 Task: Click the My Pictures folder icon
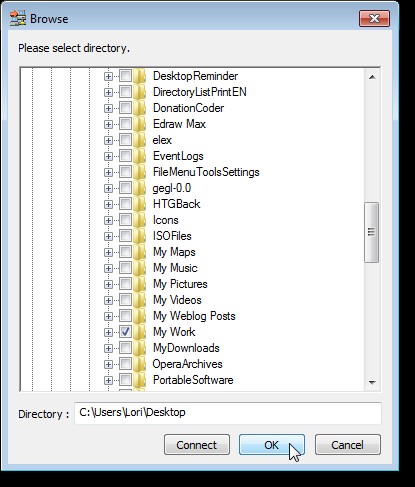[x=139, y=284]
